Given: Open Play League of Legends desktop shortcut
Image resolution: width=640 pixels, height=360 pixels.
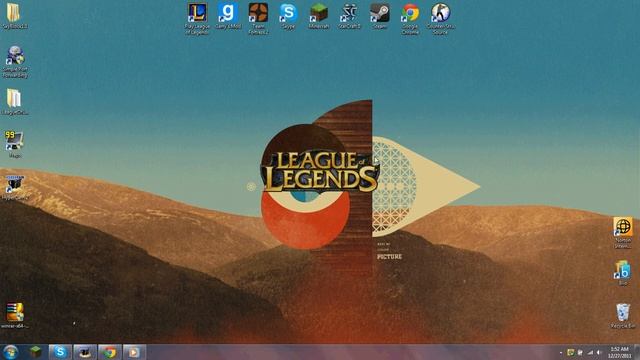Looking at the screenshot, I should (x=197, y=18).
